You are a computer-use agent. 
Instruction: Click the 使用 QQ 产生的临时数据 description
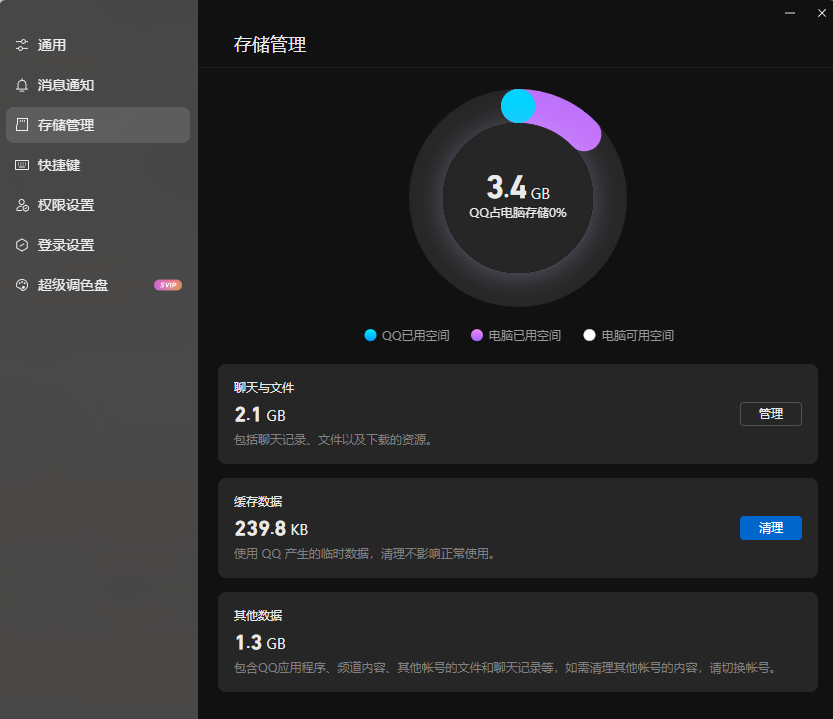point(364,554)
